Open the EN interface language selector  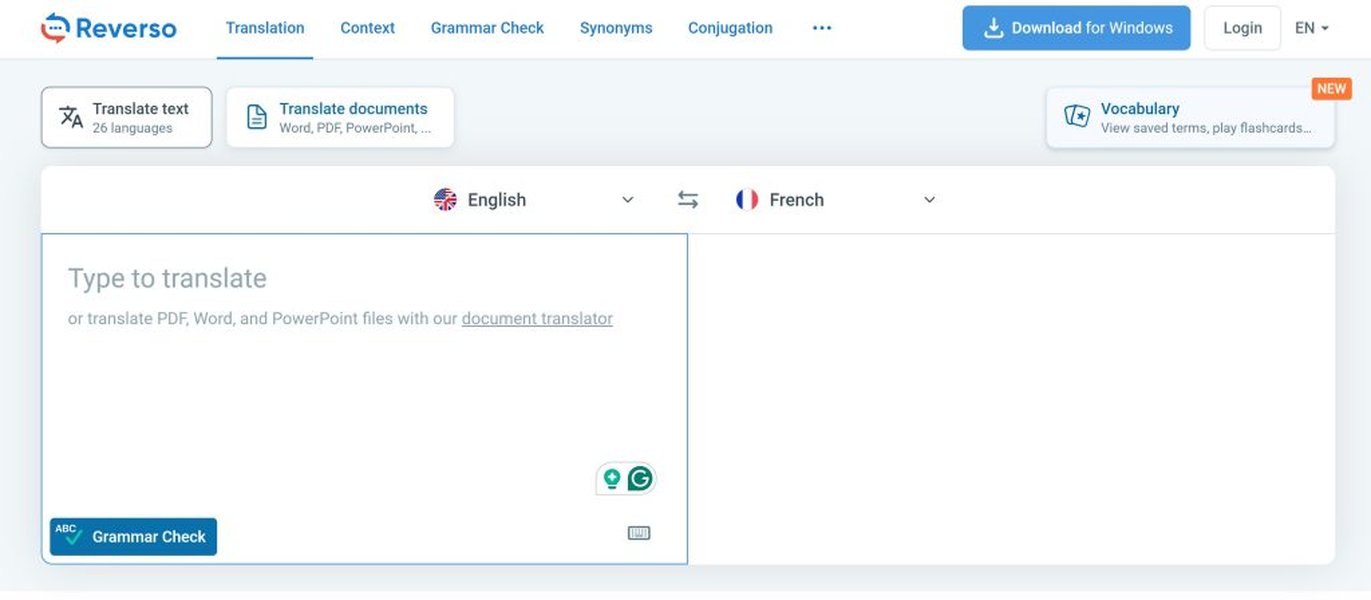1311,27
